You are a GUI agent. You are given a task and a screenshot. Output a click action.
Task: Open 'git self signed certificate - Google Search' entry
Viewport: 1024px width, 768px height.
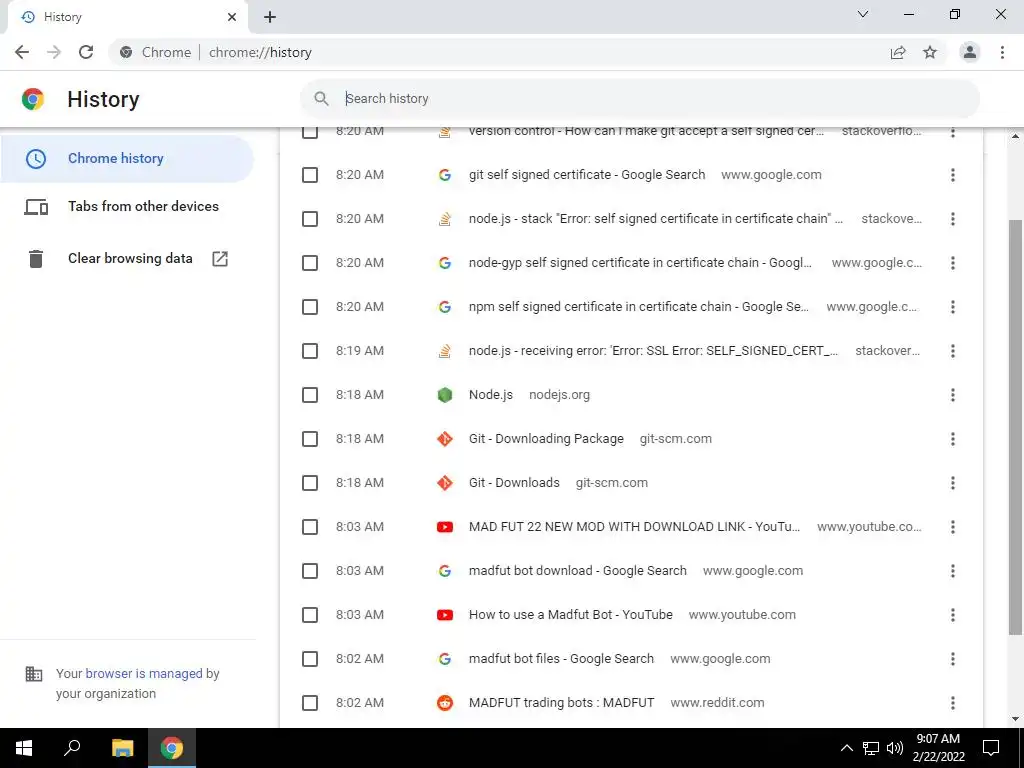click(587, 175)
